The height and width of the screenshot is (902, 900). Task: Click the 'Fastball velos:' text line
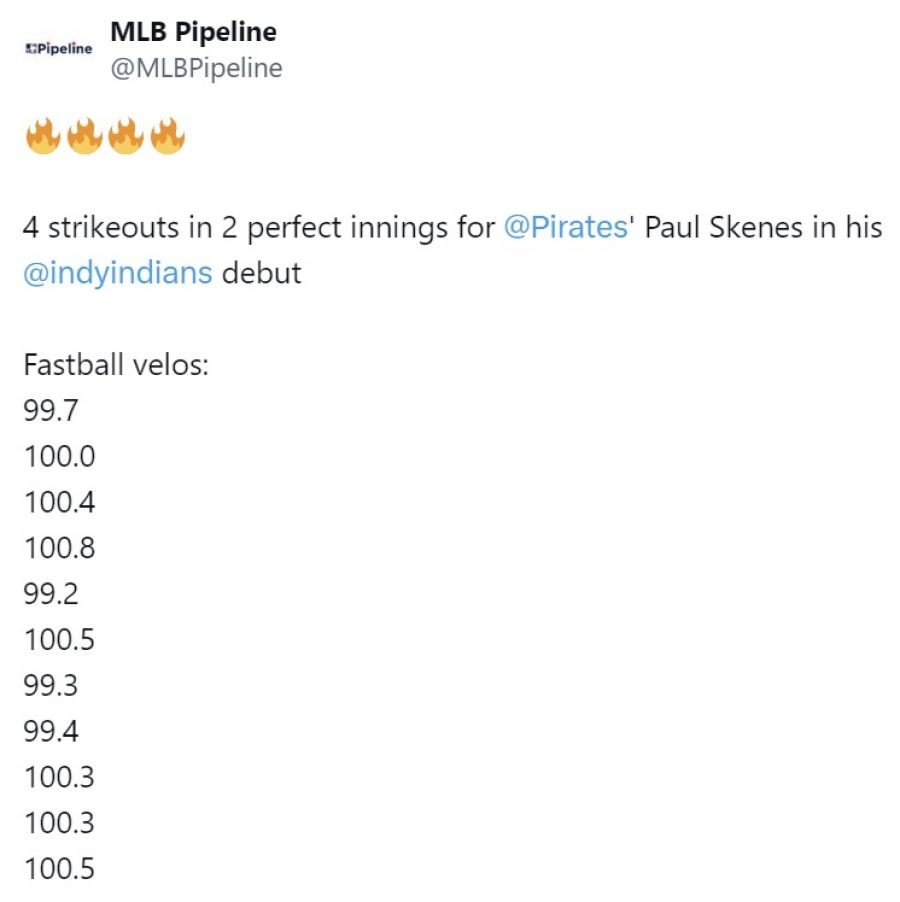pyautogui.click(x=116, y=364)
